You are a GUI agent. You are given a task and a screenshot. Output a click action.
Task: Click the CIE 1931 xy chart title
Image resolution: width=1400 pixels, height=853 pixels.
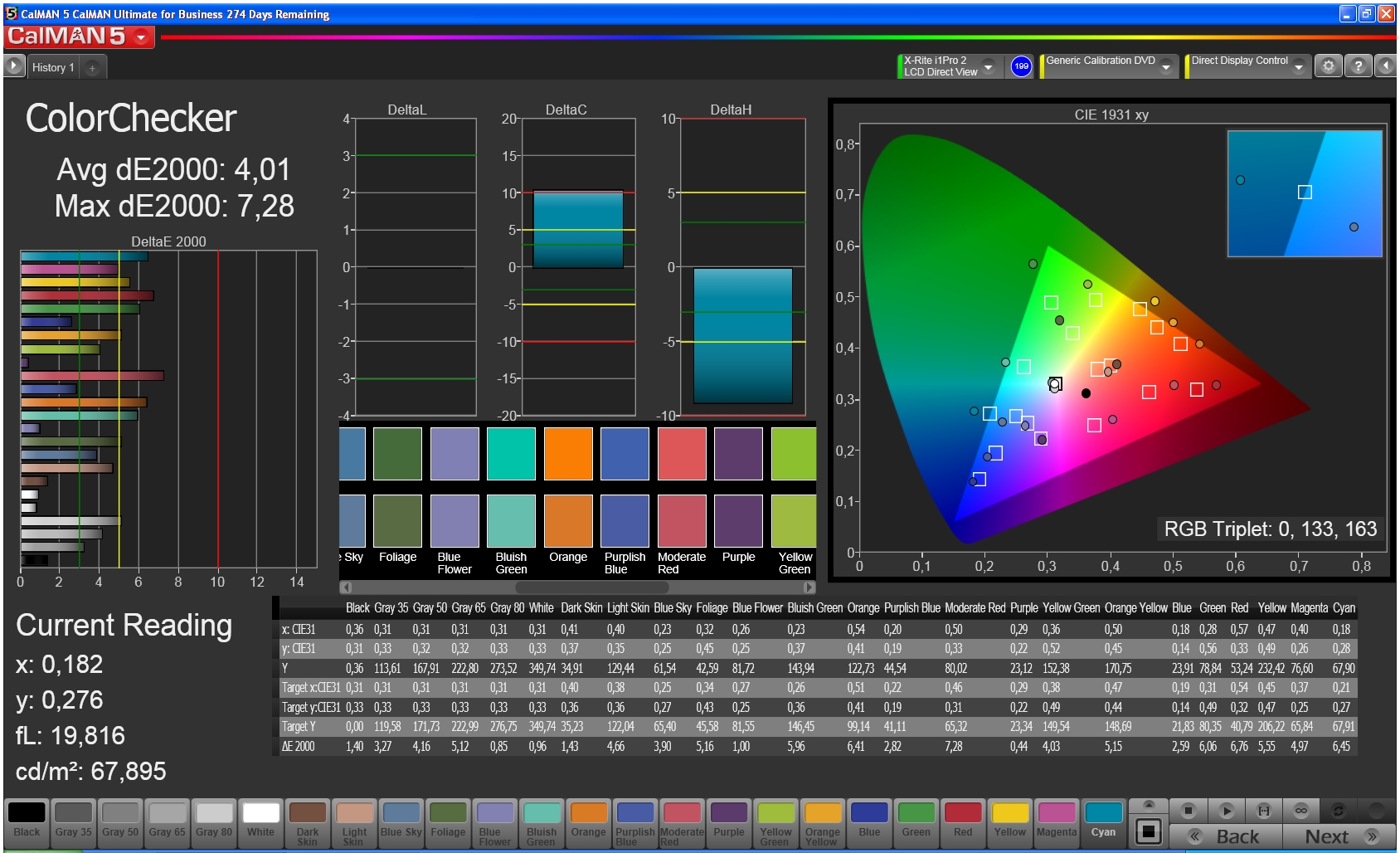pyautogui.click(x=1111, y=115)
